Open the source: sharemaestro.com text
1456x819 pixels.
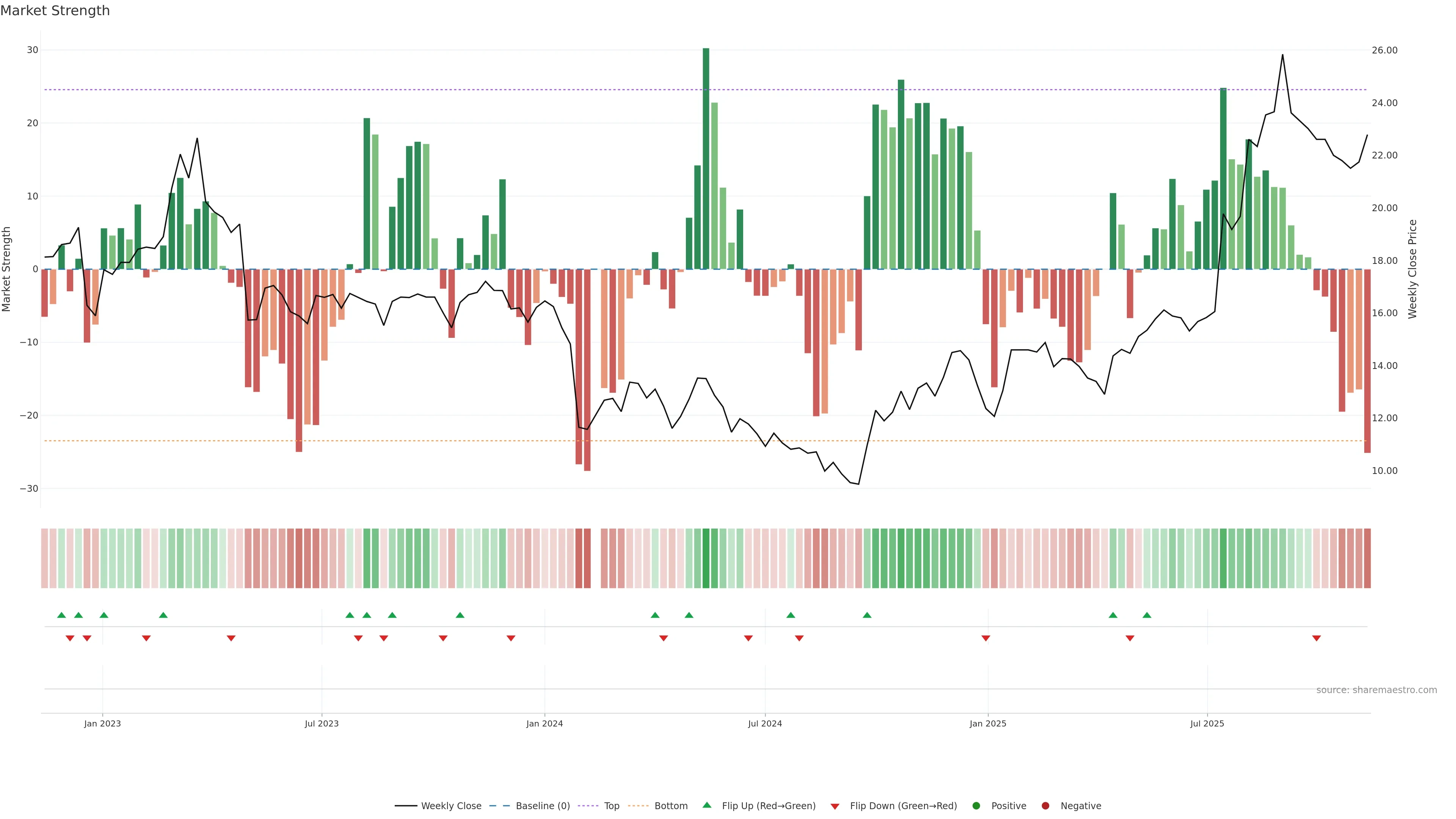(1376, 690)
